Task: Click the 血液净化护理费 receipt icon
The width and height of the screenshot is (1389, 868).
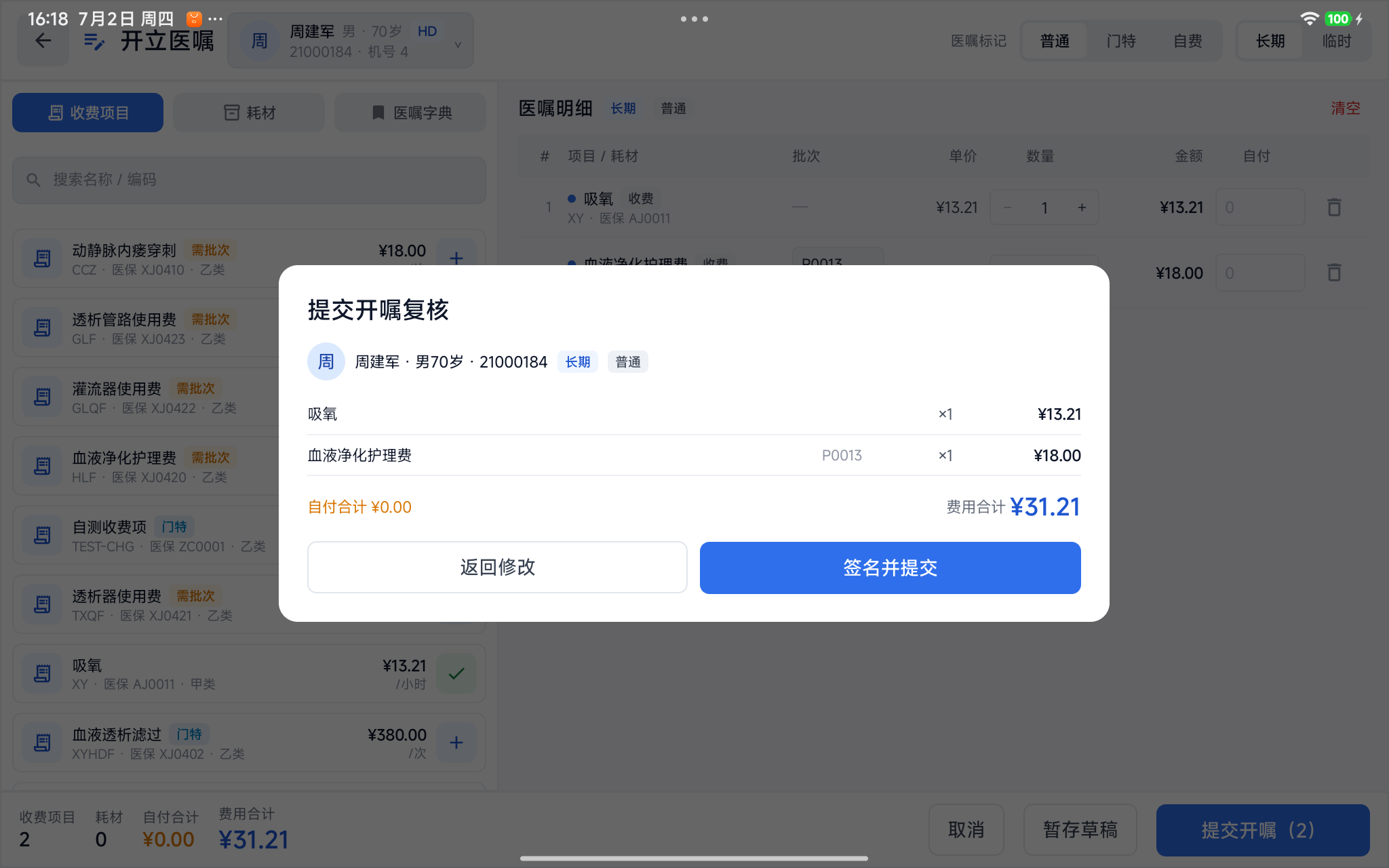Action: [42, 466]
